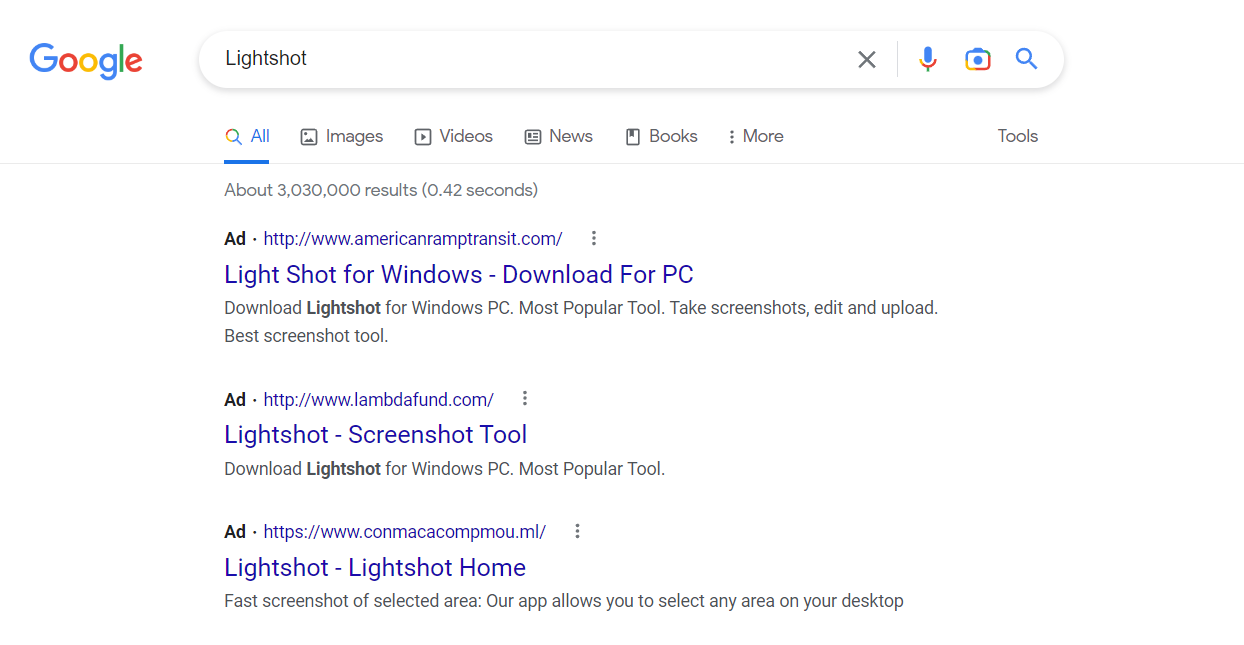This screenshot has height=645, width=1244.
Task: Open three-dot menu beside lambdafund ad
Action: point(525,399)
